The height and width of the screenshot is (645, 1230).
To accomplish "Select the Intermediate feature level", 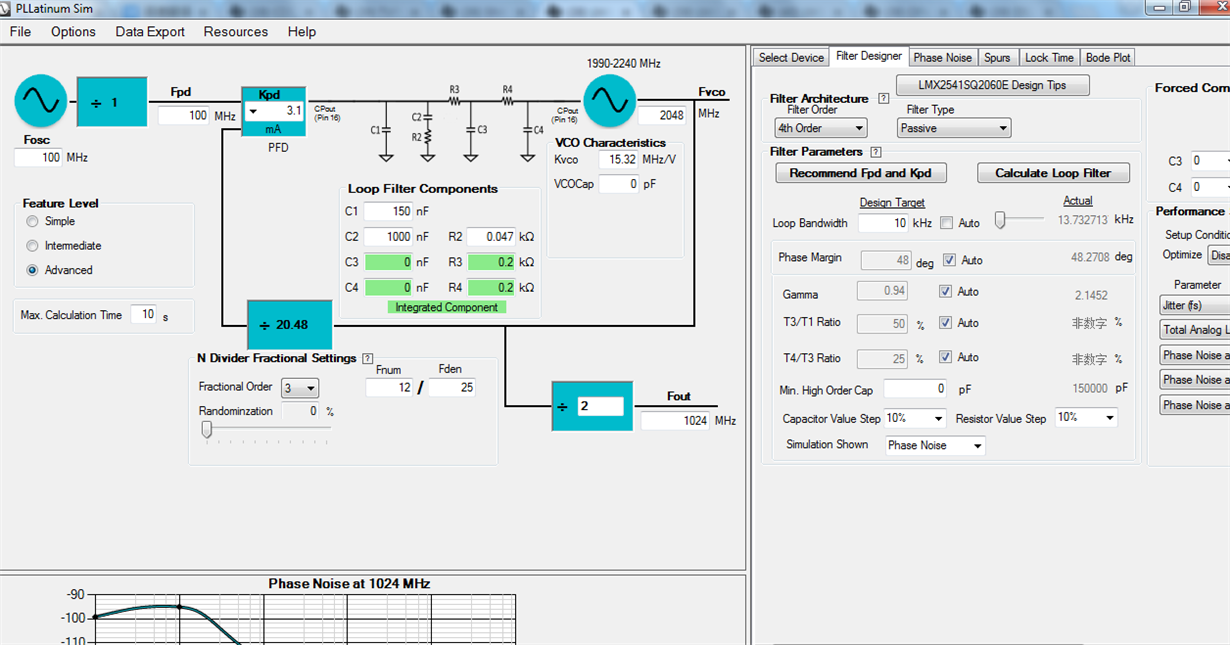I will click(x=32, y=246).
